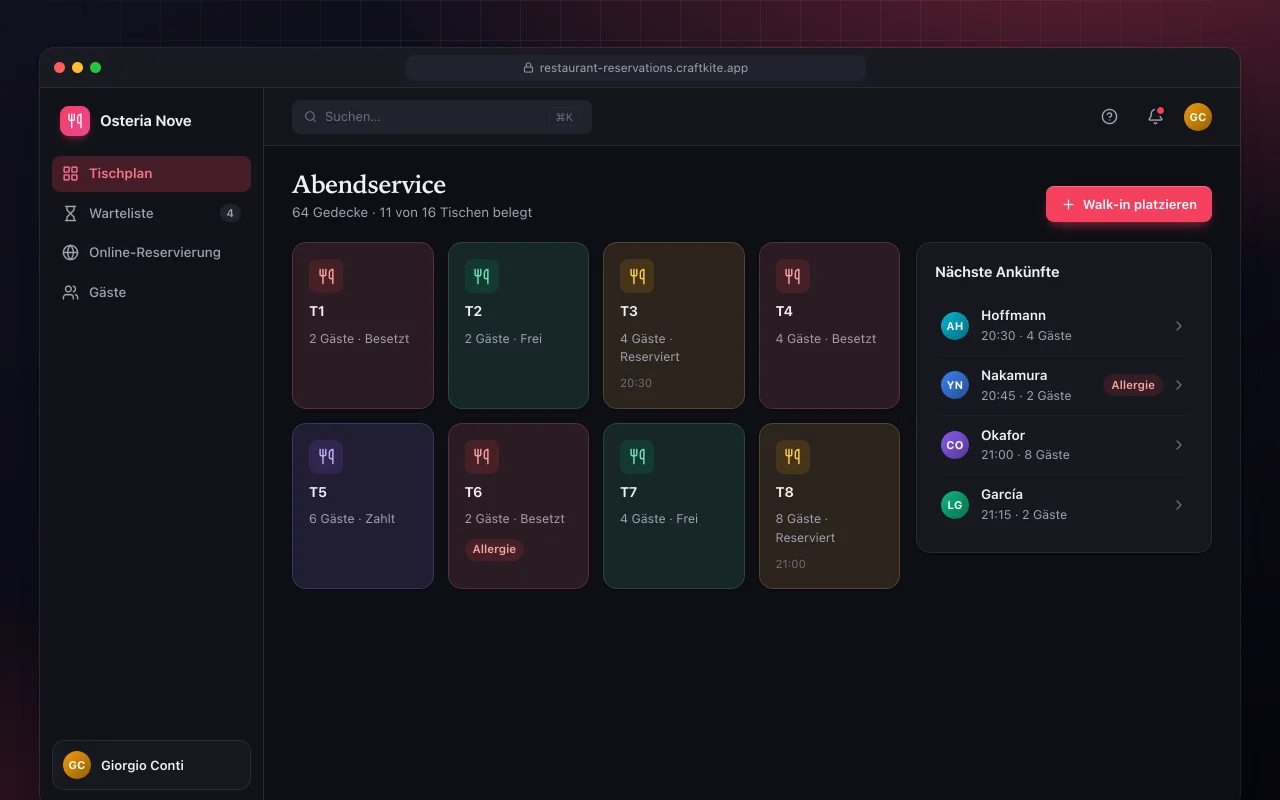This screenshot has width=1280, height=800.
Task: Open Giorgio Conti profile card
Action: (x=151, y=765)
